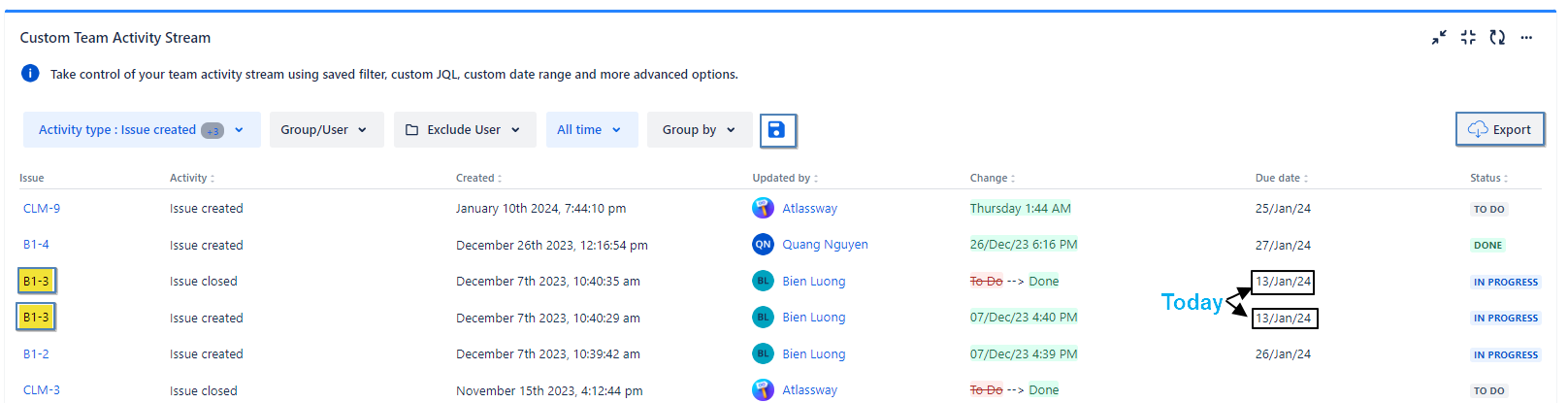Click the four-corner collapse view icon
This screenshot has height=403, width=1568.
pyautogui.click(x=1468, y=38)
